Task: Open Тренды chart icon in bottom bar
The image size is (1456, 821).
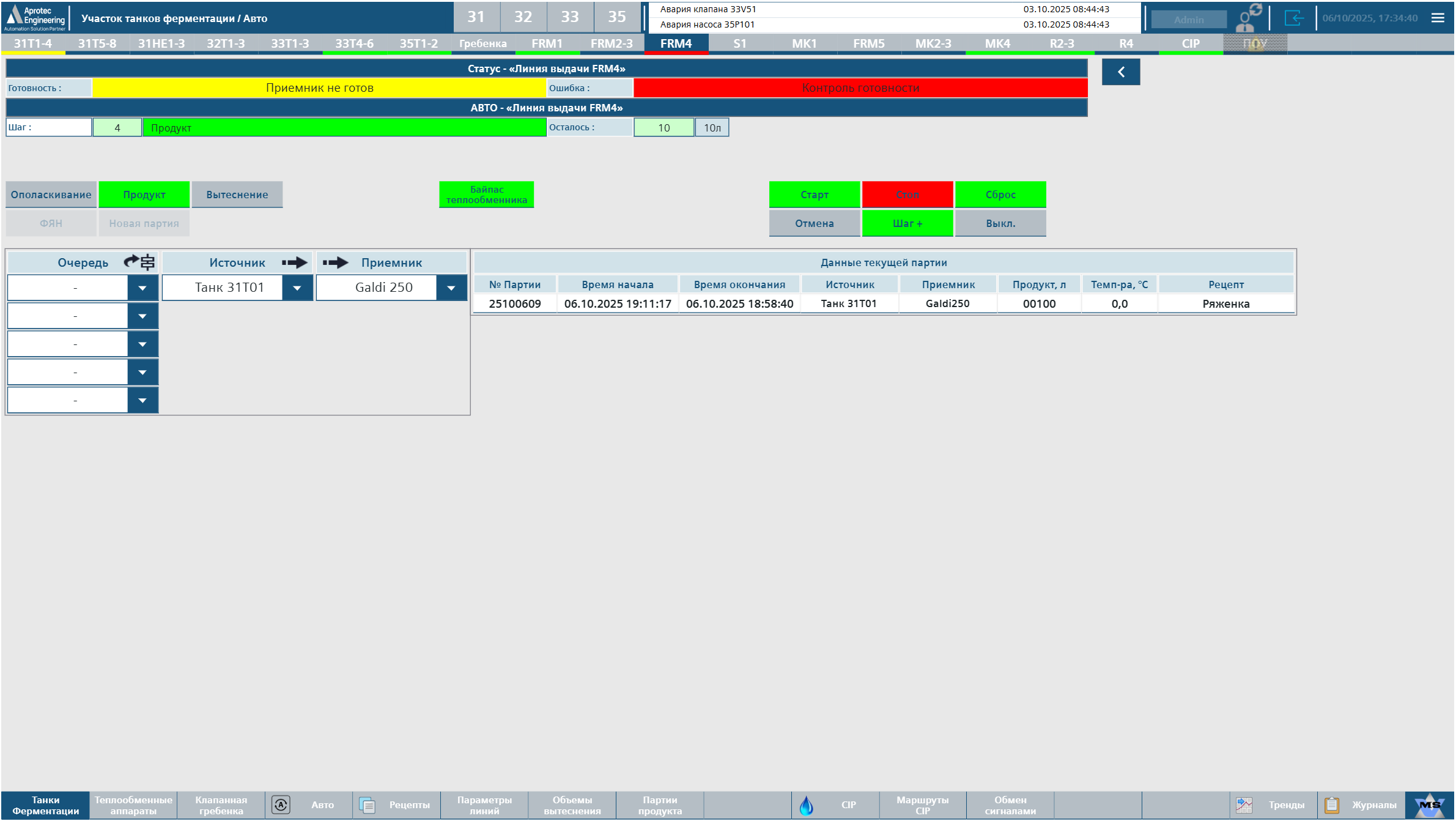Action: pyautogui.click(x=1244, y=805)
